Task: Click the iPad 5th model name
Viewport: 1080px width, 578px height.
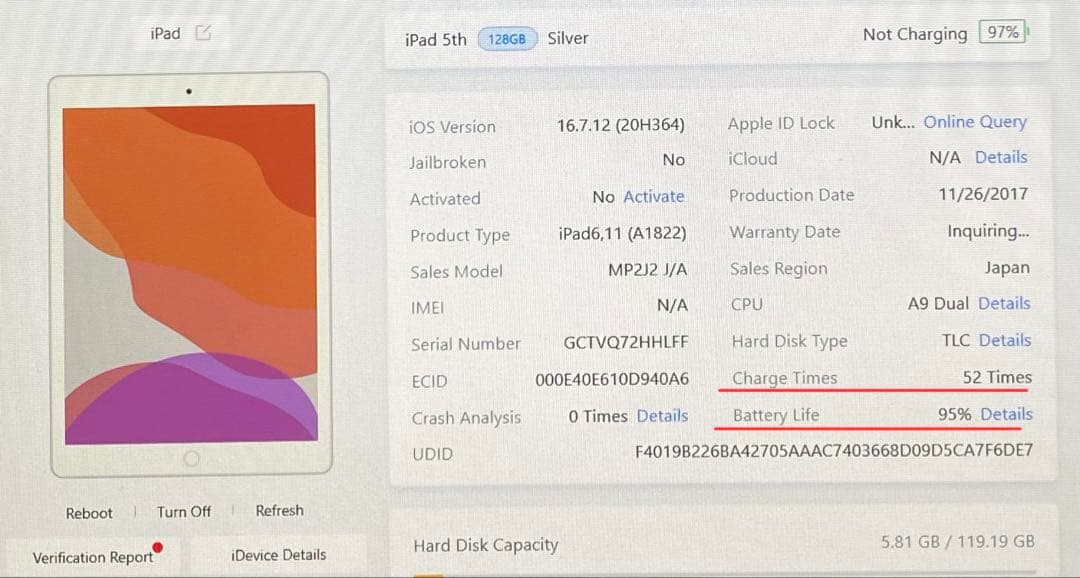Action: [436, 40]
